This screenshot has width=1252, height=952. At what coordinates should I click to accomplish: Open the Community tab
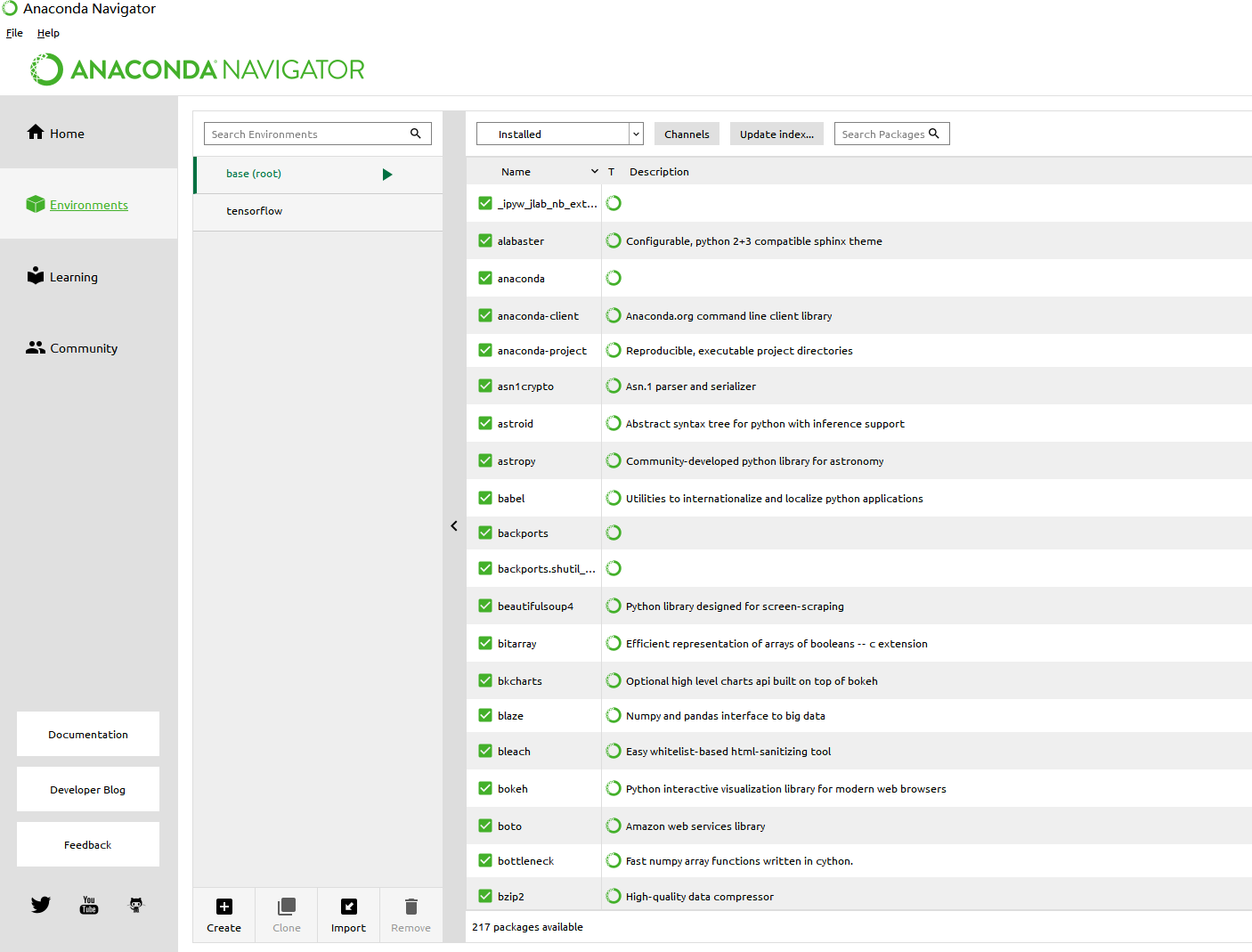[89, 348]
